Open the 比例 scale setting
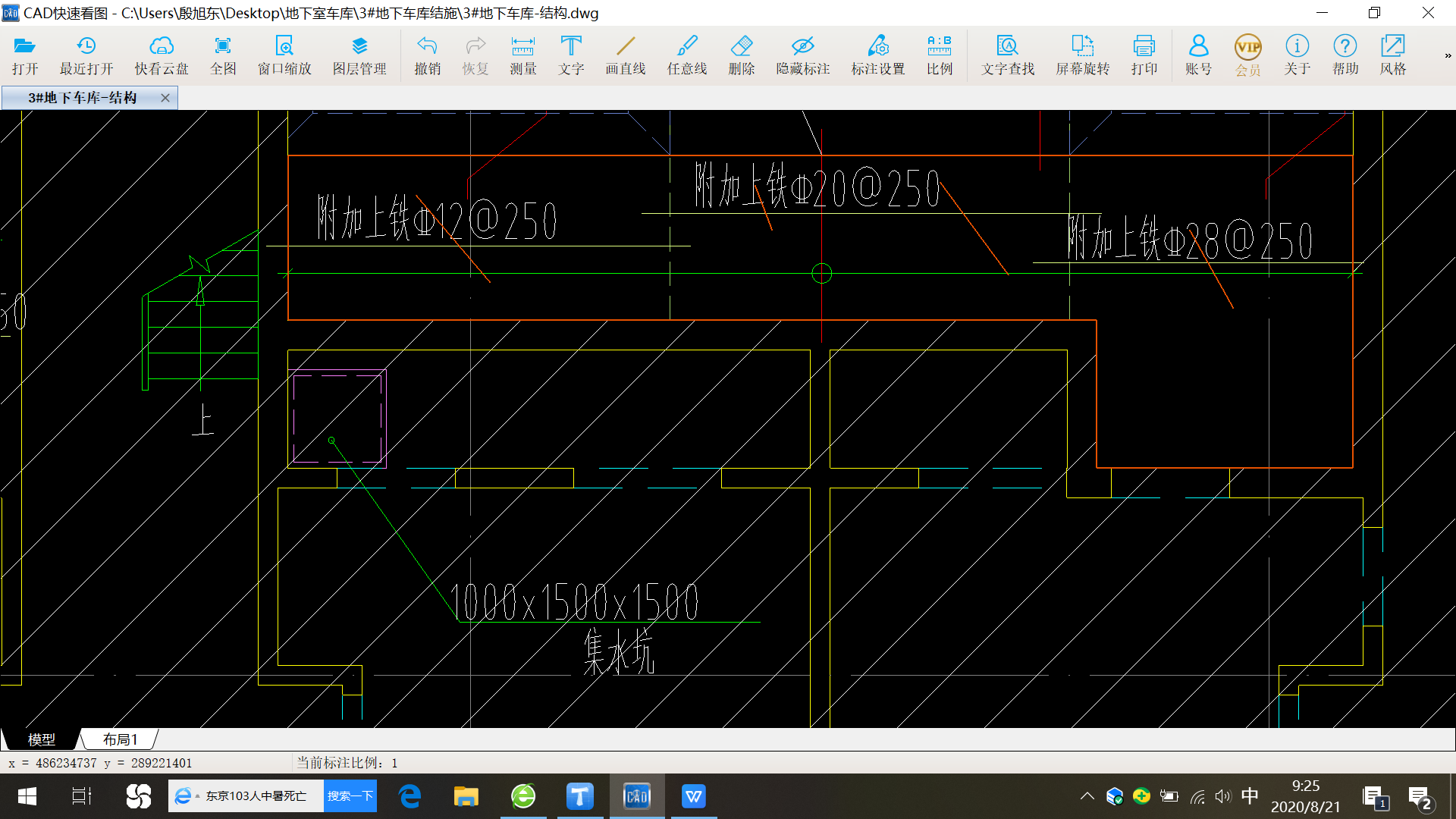The height and width of the screenshot is (819, 1456). coord(940,55)
